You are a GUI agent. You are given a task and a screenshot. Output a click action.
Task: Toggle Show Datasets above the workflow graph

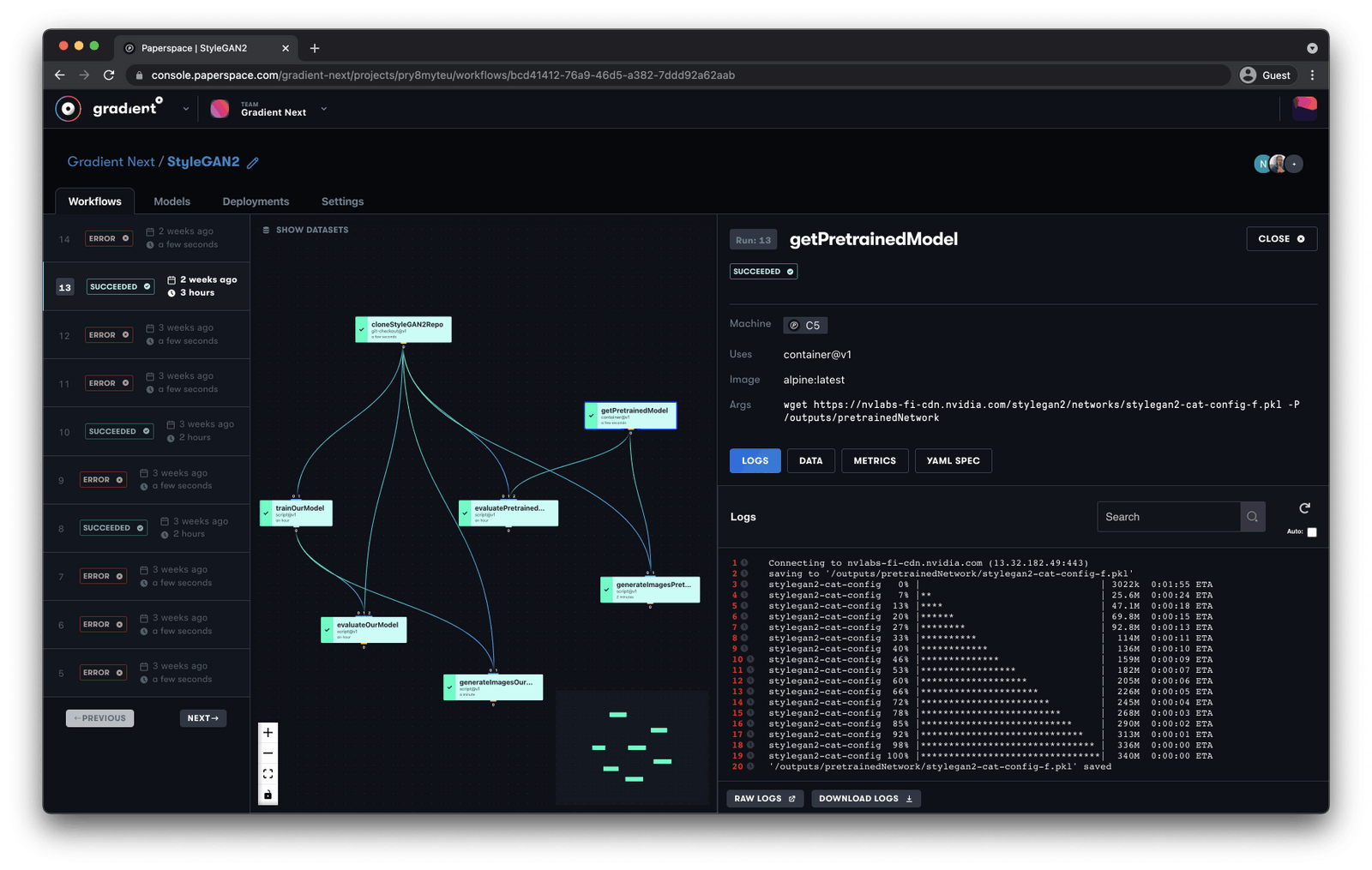click(305, 230)
